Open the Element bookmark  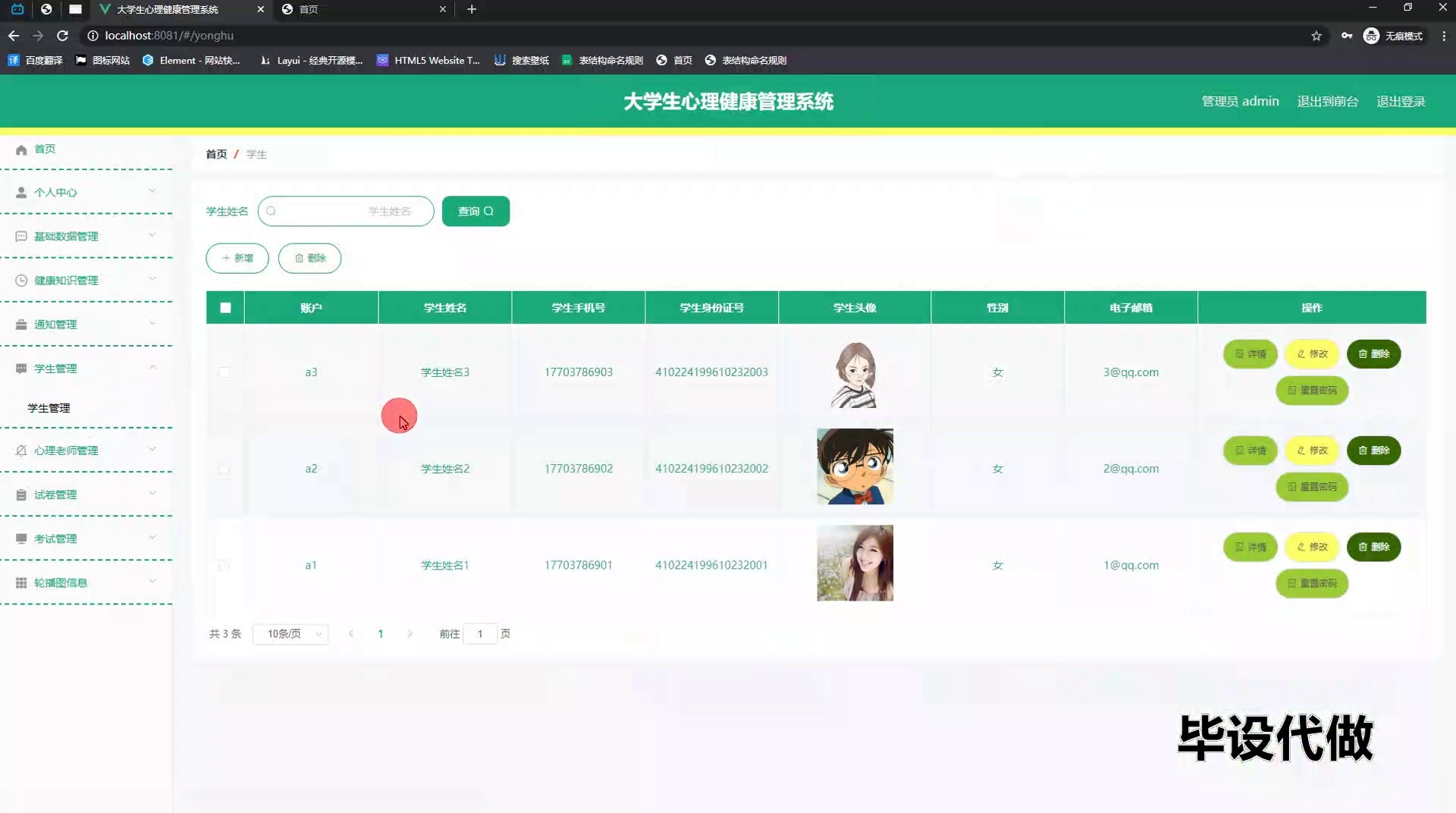[x=191, y=61]
